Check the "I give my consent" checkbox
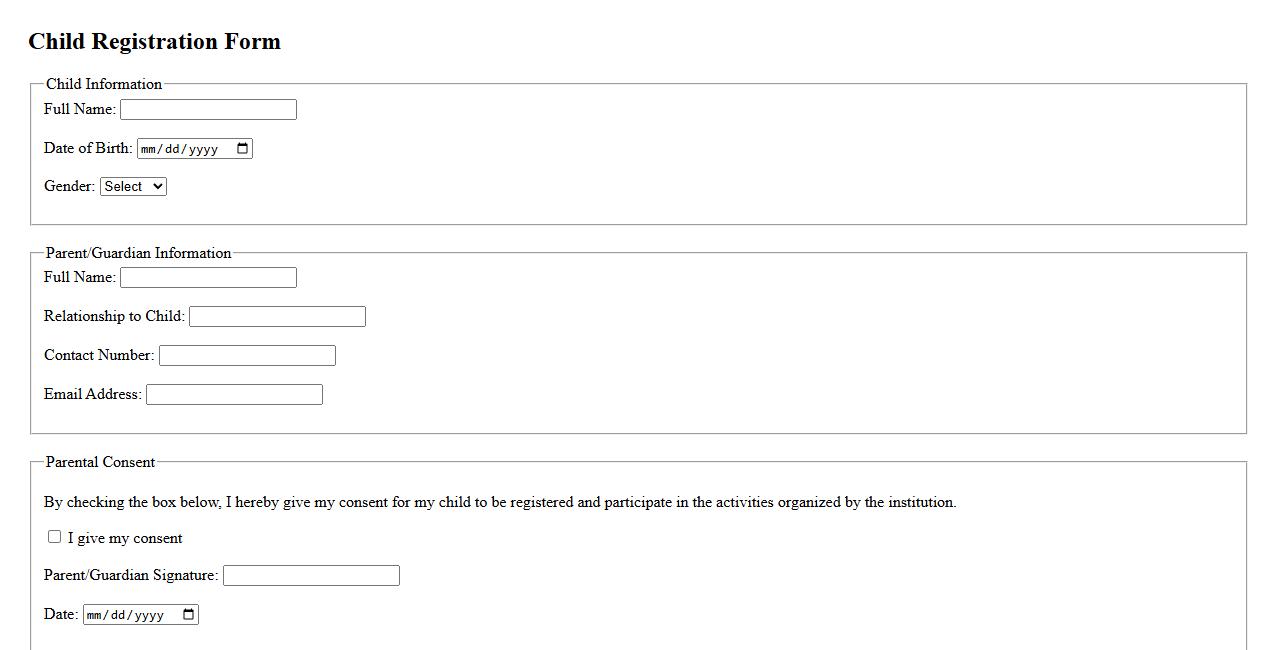This screenshot has height=650, width=1278. 55,537
